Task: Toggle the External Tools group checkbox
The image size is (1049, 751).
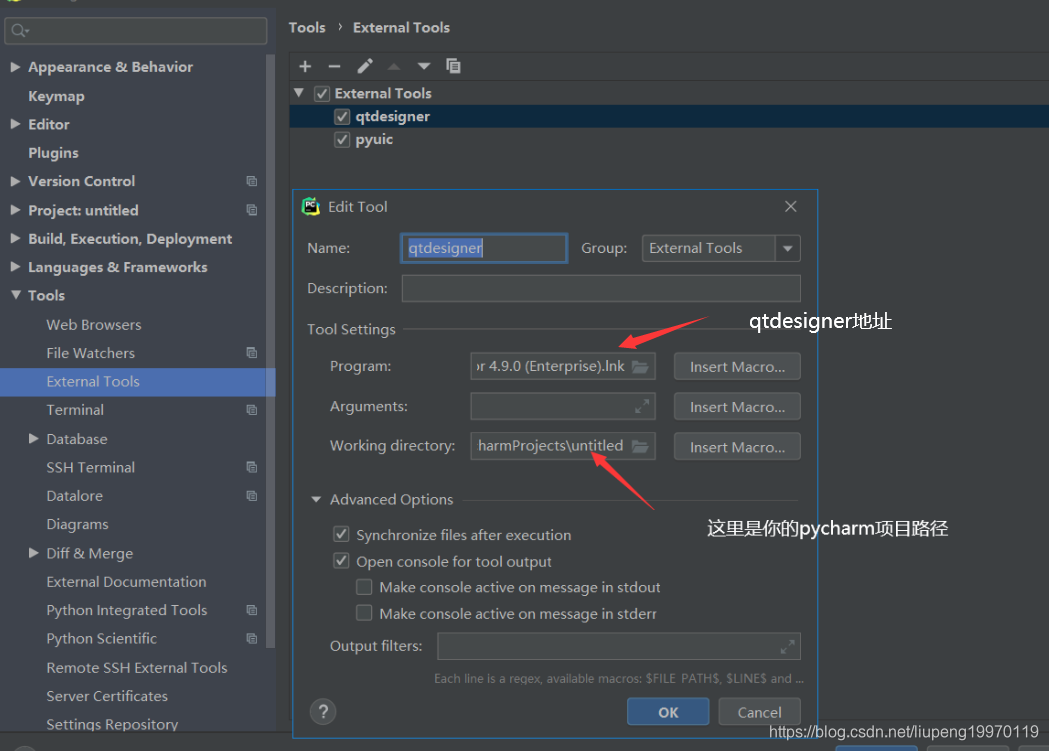Action: pyautogui.click(x=322, y=94)
